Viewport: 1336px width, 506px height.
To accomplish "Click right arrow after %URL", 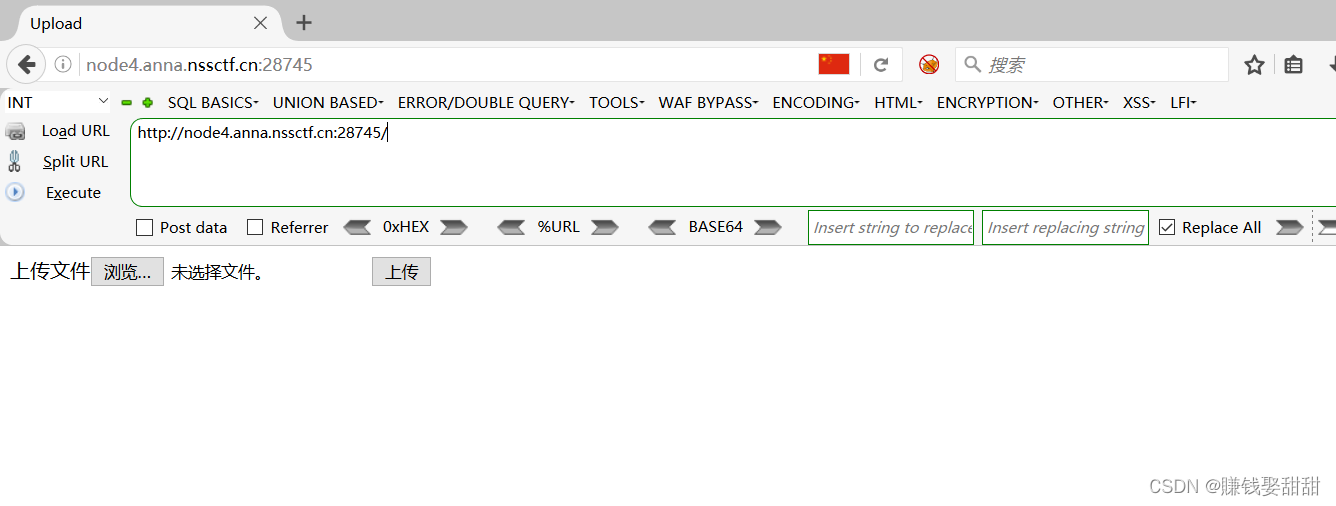I will pos(605,227).
